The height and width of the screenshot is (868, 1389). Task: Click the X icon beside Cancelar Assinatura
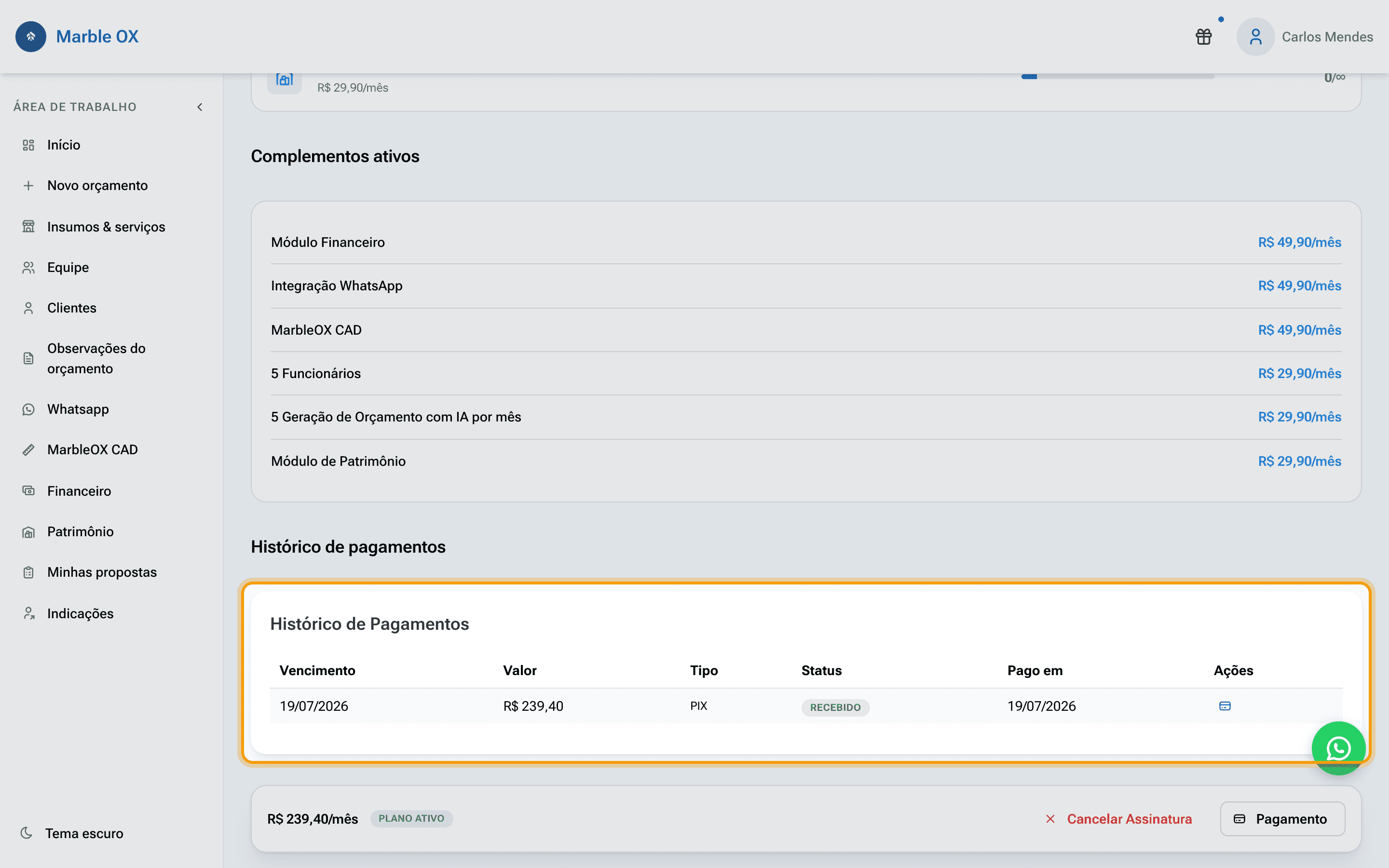click(1050, 819)
